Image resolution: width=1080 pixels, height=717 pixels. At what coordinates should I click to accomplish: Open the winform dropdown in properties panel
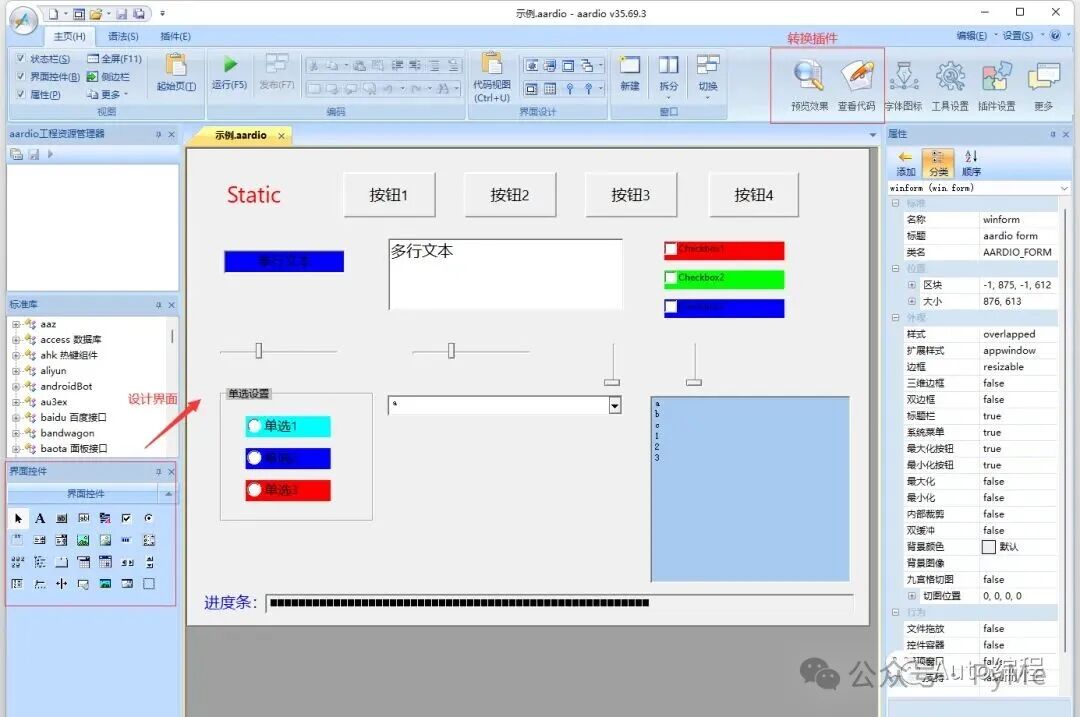[x=1066, y=186]
